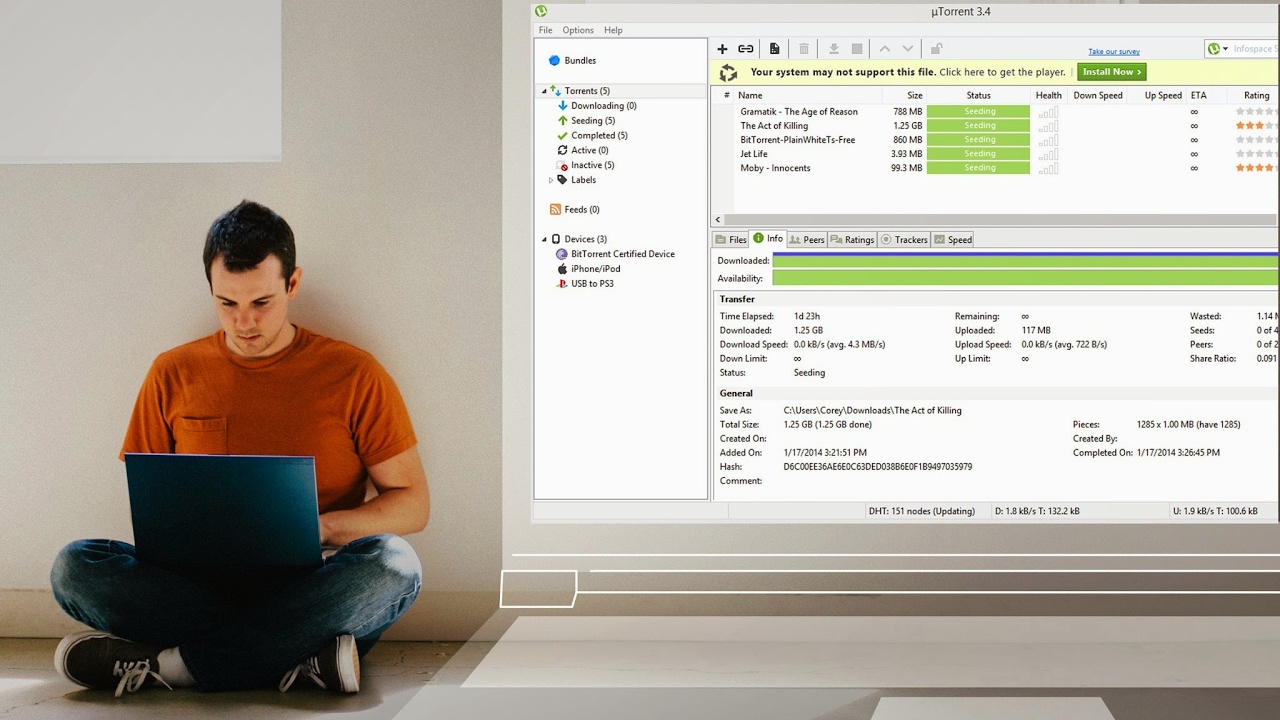Click the Add Torrent plus icon
The image size is (1280, 720).
[x=722, y=49]
